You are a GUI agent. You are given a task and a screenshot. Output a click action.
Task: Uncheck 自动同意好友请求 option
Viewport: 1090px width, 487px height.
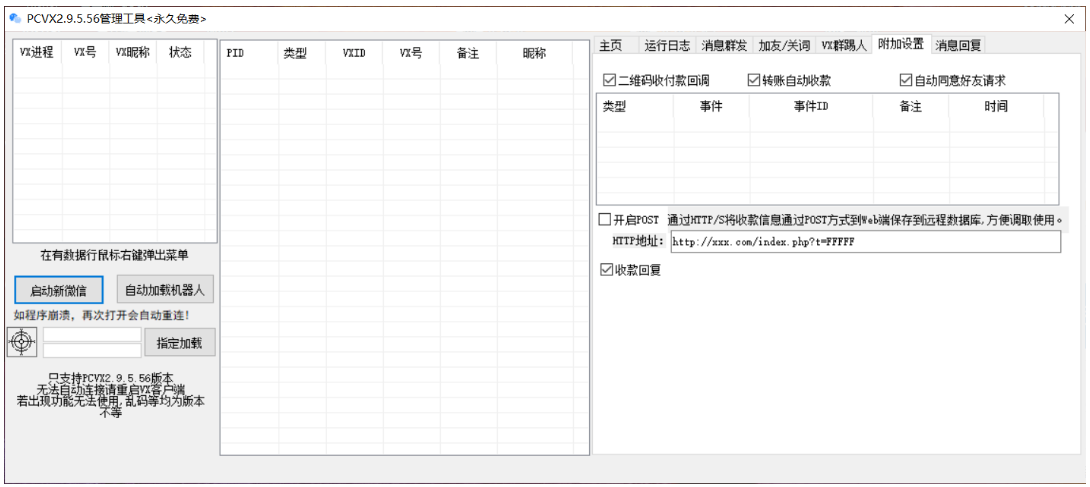coord(906,80)
